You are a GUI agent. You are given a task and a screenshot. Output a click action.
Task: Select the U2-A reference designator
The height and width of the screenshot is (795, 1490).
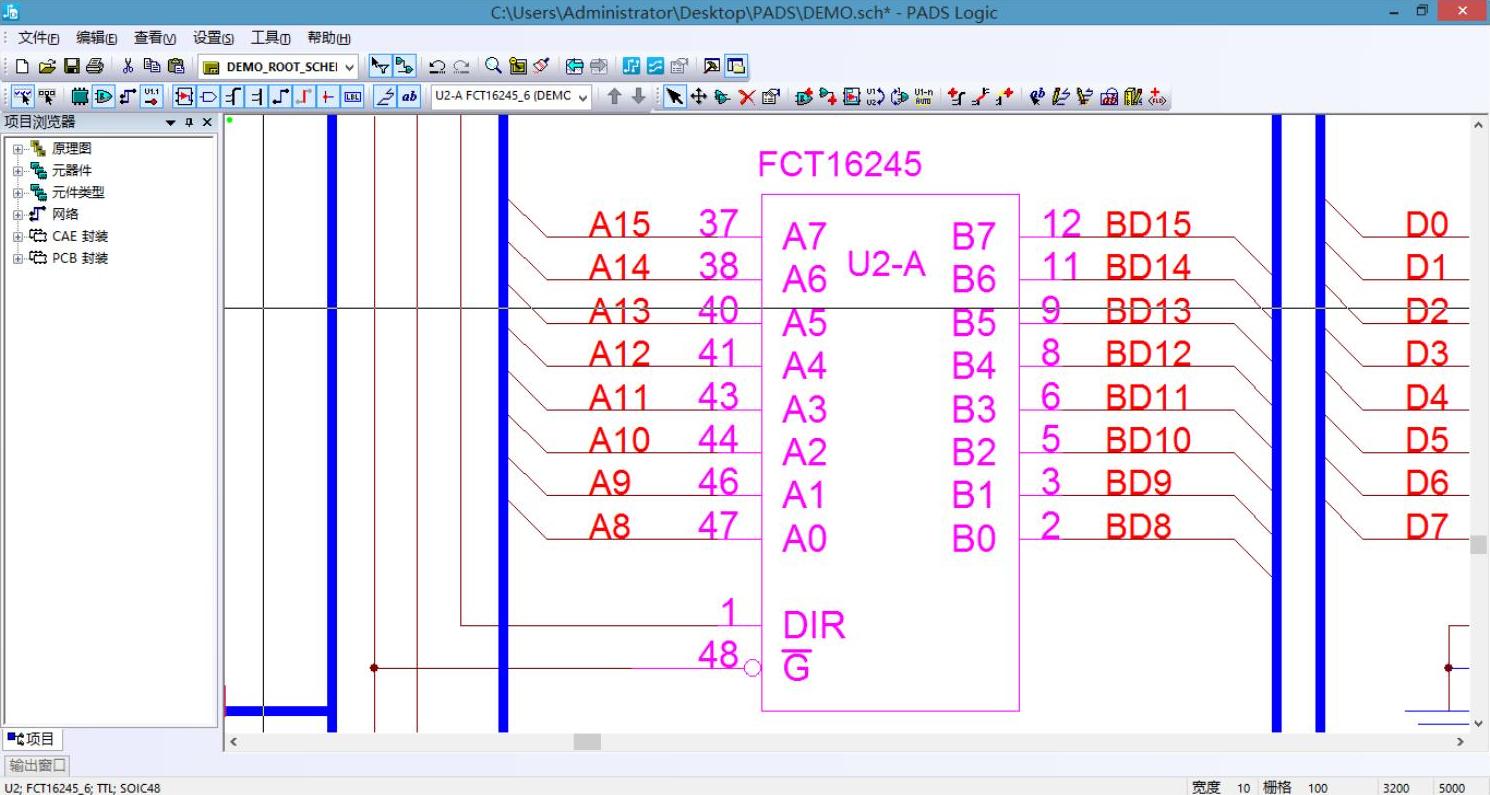(886, 265)
